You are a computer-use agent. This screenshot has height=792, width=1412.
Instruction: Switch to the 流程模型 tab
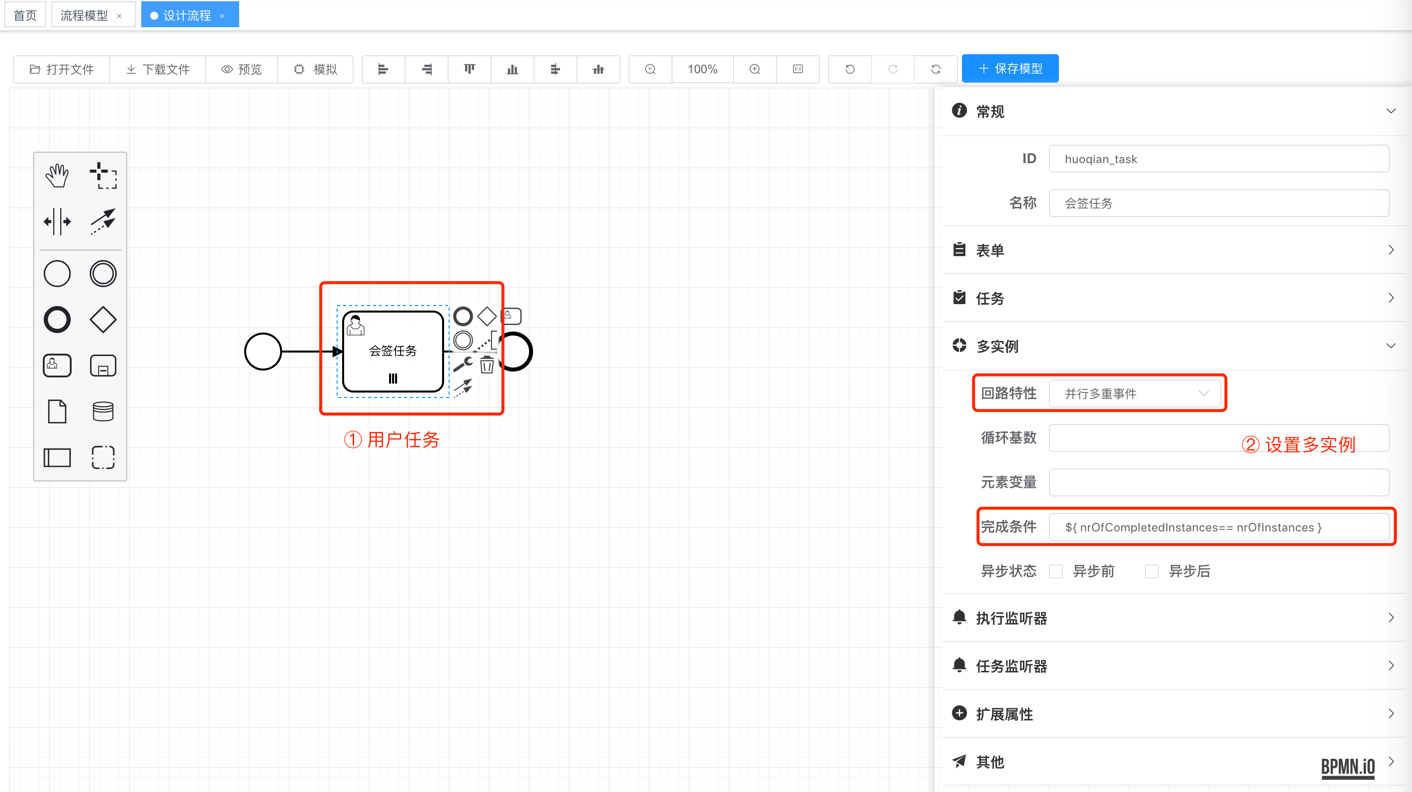[x=84, y=15]
